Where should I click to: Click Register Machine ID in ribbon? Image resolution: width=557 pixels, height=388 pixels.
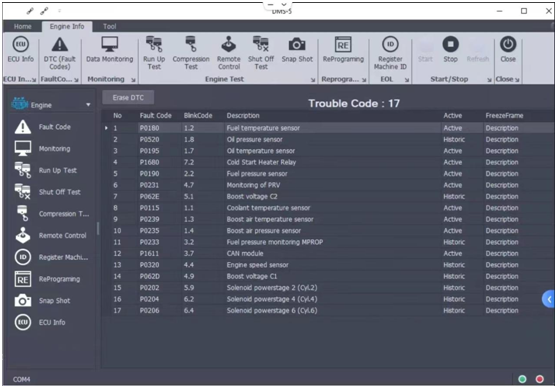coord(390,53)
